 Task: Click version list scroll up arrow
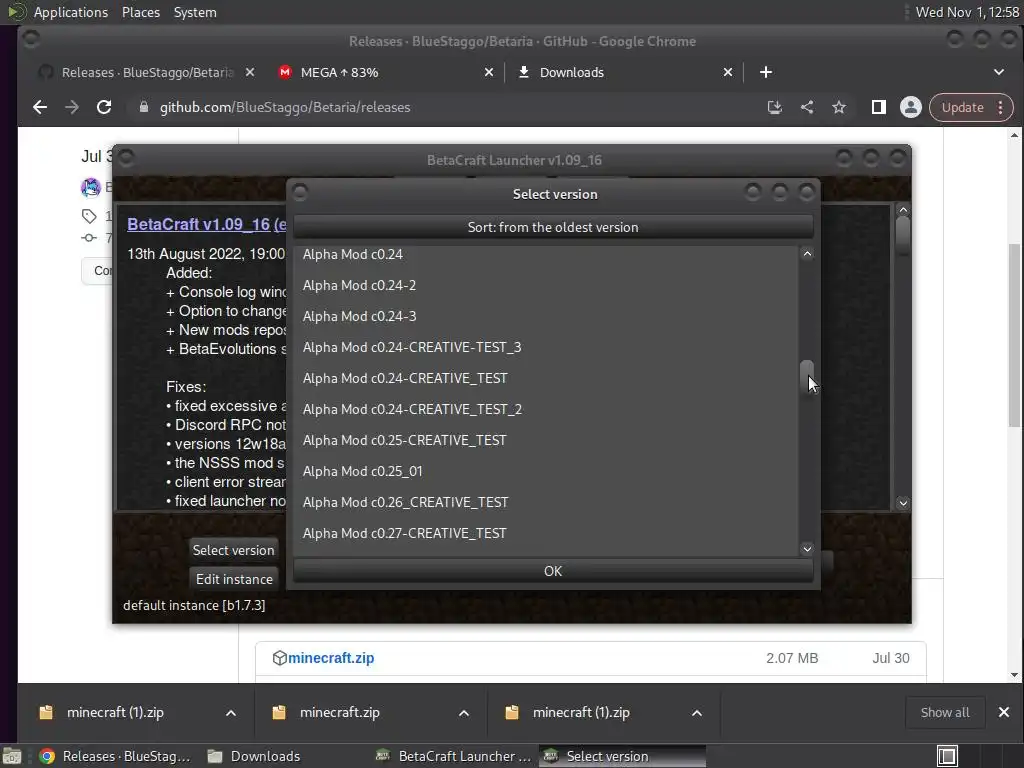(x=807, y=254)
